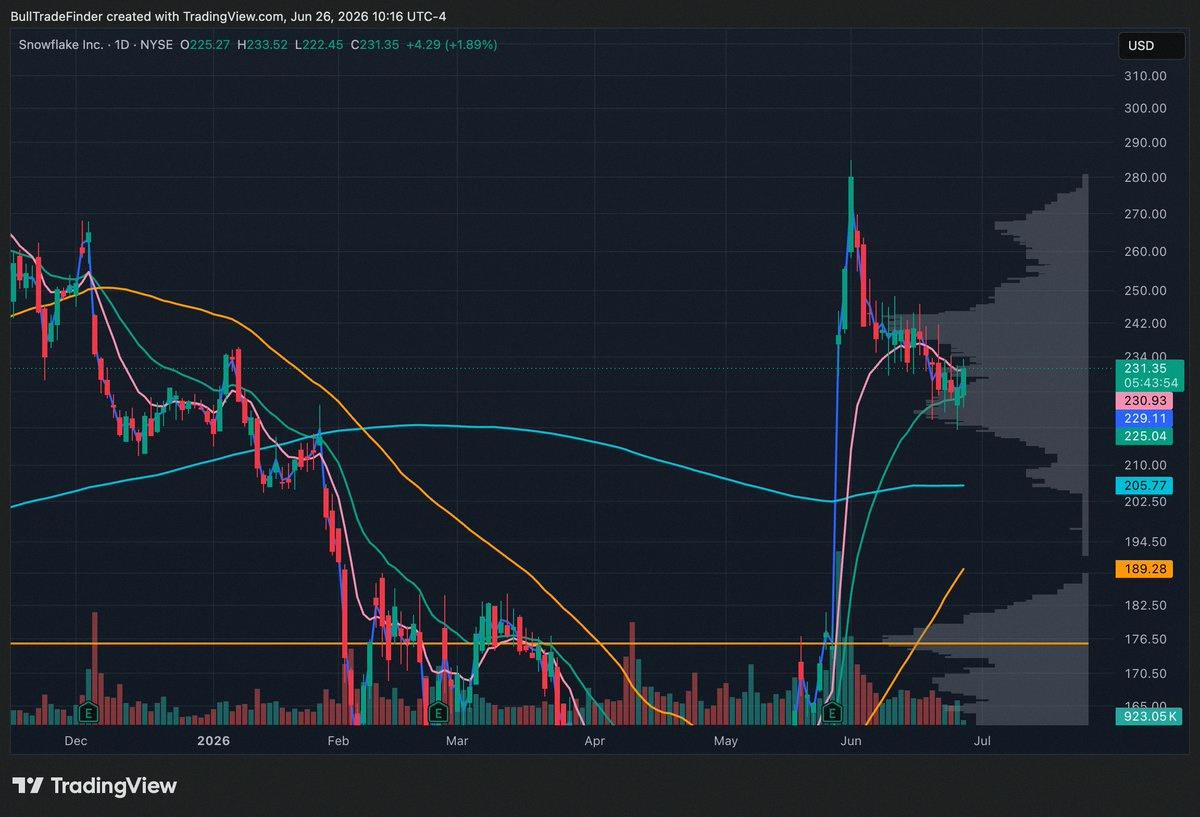Click the change value +4.29 (+1.89%)
This screenshot has width=1200, height=817.
click(x=451, y=45)
